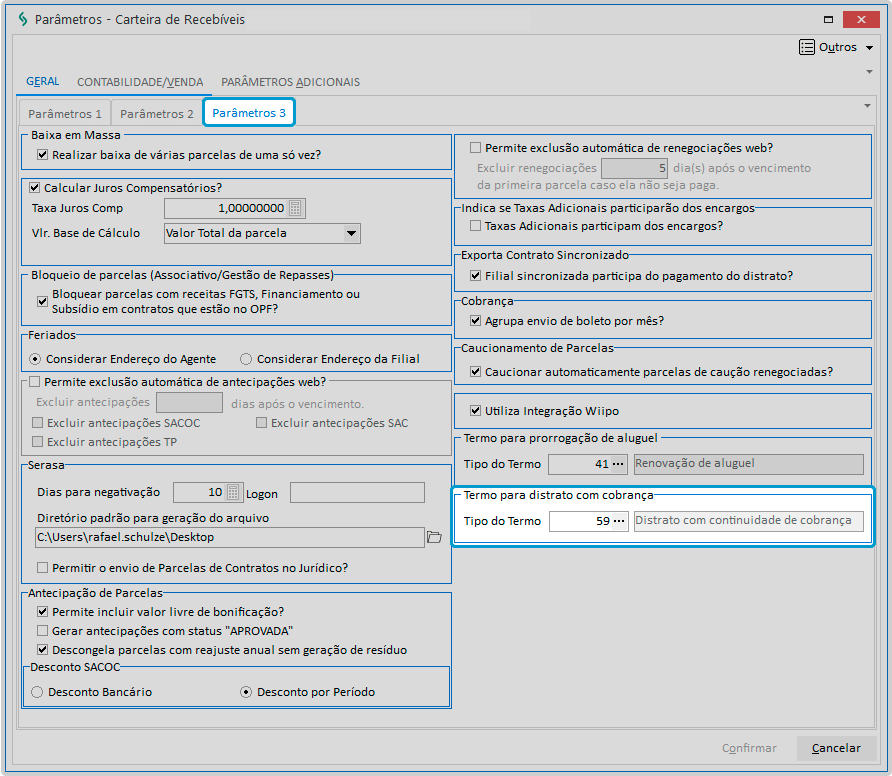Expand arrow at right of Parâmetros tabs
This screenshot has width=892, height=776.
coord(868,106)
